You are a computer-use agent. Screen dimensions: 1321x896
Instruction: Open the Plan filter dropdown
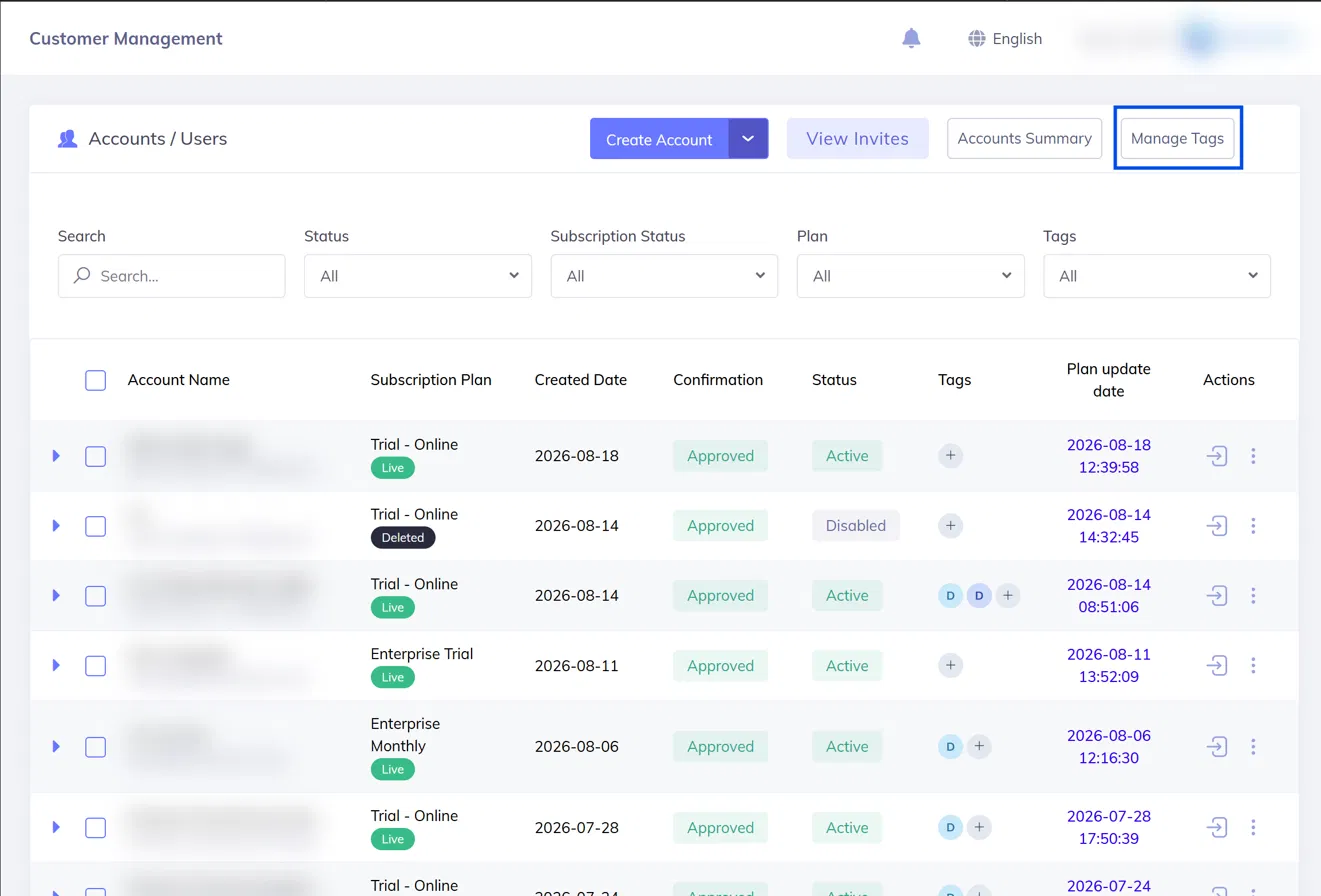click(x=910, y=276)
